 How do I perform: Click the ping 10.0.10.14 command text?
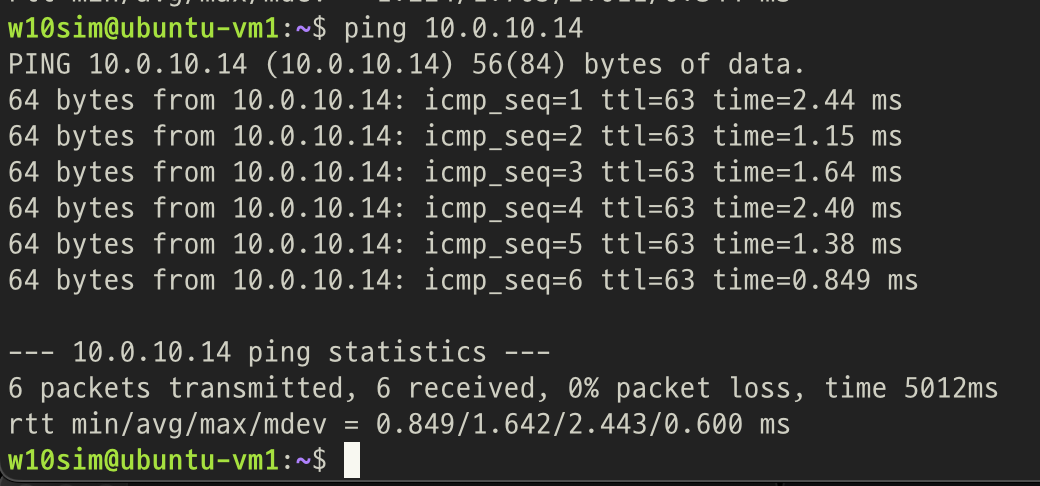pos(463,29)
